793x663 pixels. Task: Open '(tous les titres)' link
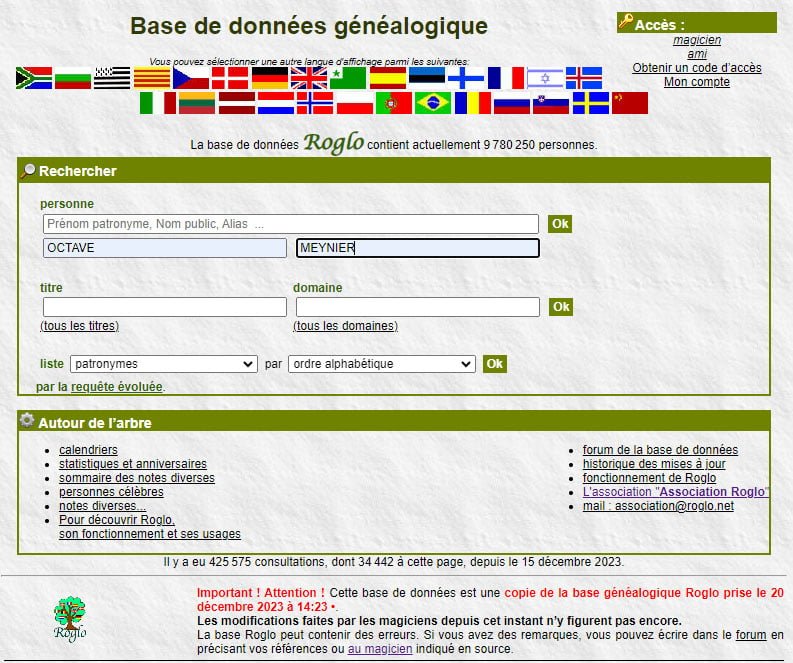click(79, 326)
